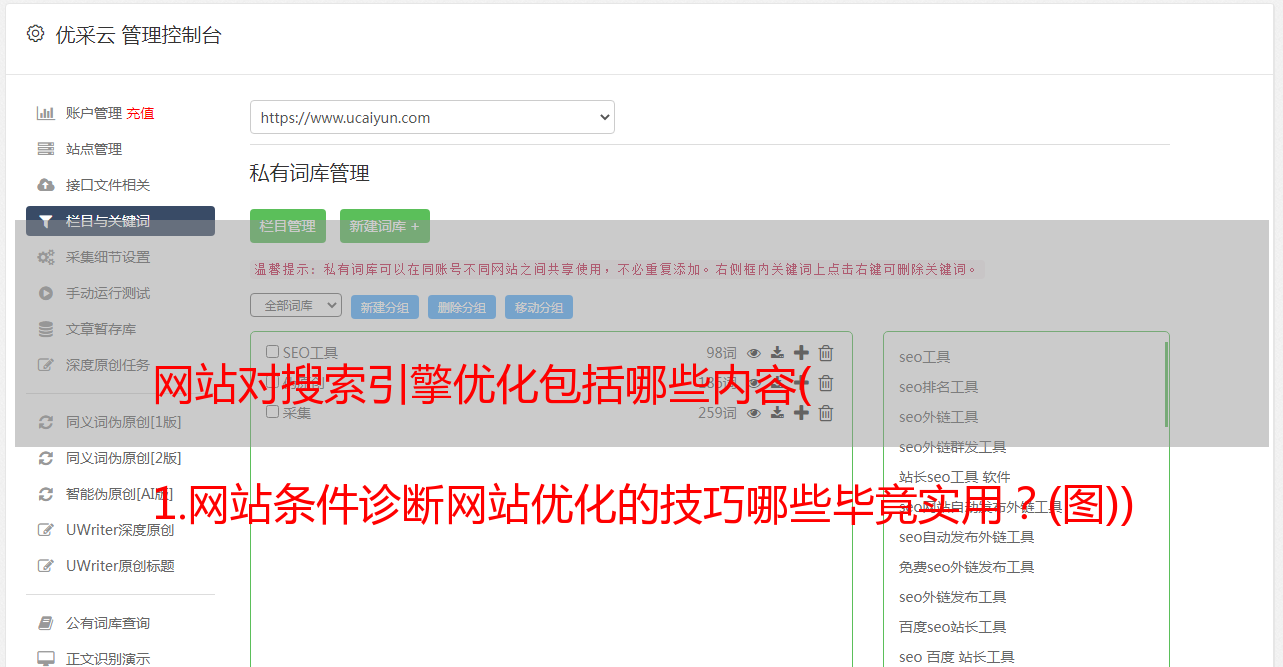Open the site URL dropdown showing ucaiyun.com
Image resolution: width=1283 pixels, height=667 pixels.
tap(432, 117)
